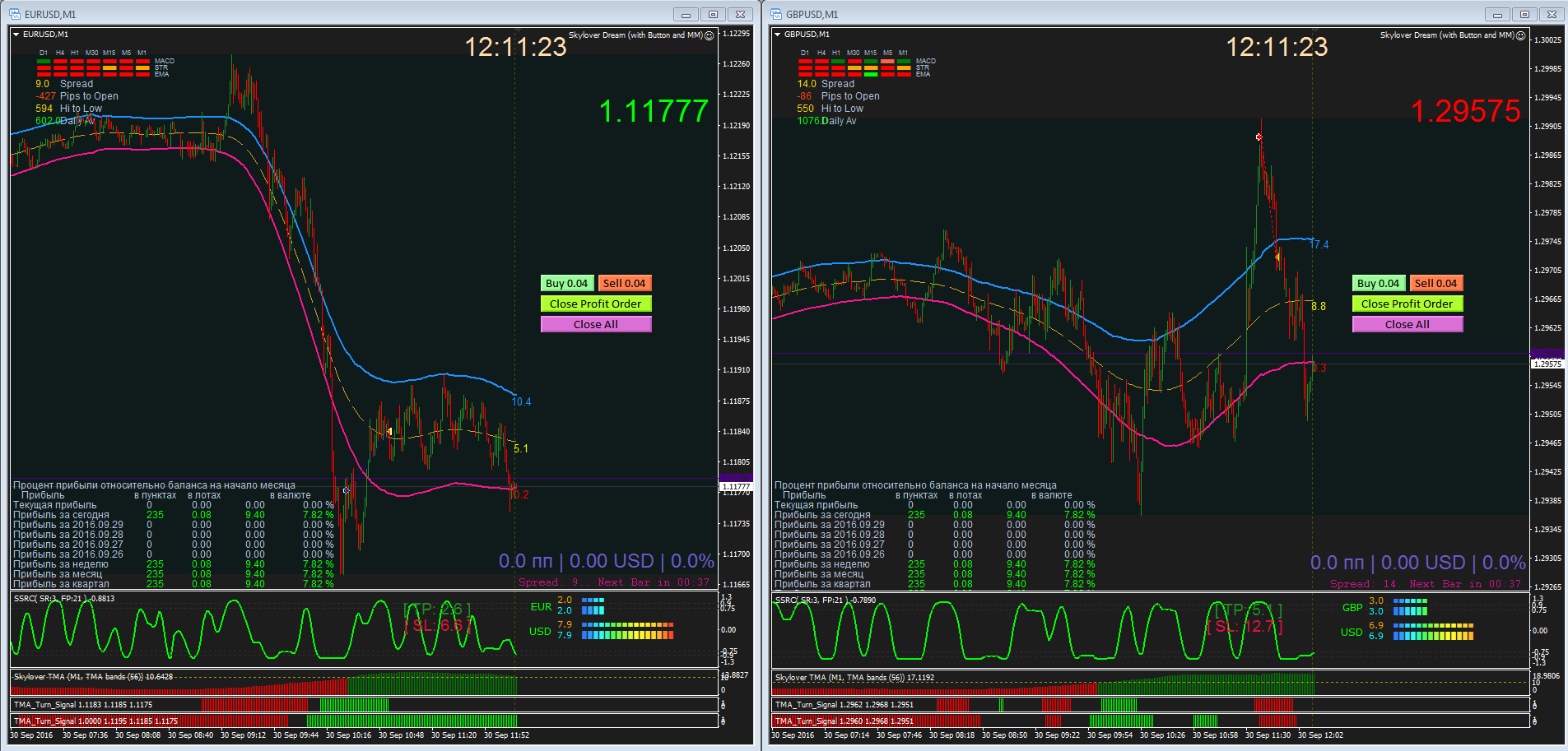Click Close Profit Order on GBPUSD chart
This screenshot has width=1568, height=751.
(x=1407, y=304)
